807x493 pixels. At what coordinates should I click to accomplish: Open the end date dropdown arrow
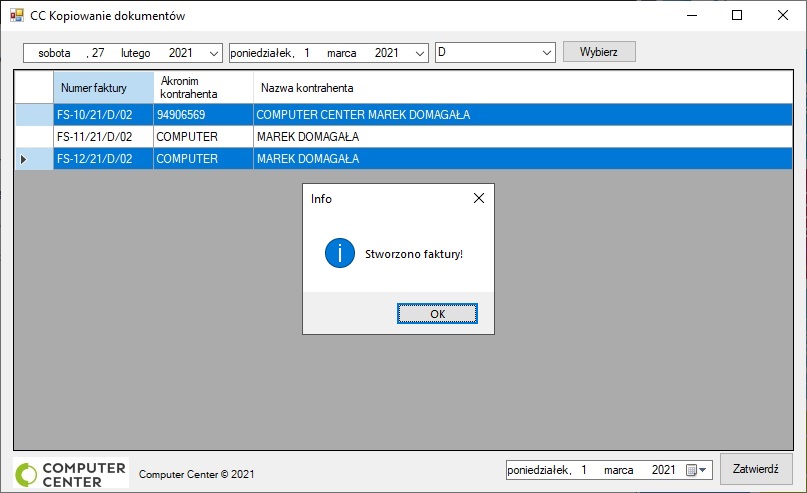[419, 53]
